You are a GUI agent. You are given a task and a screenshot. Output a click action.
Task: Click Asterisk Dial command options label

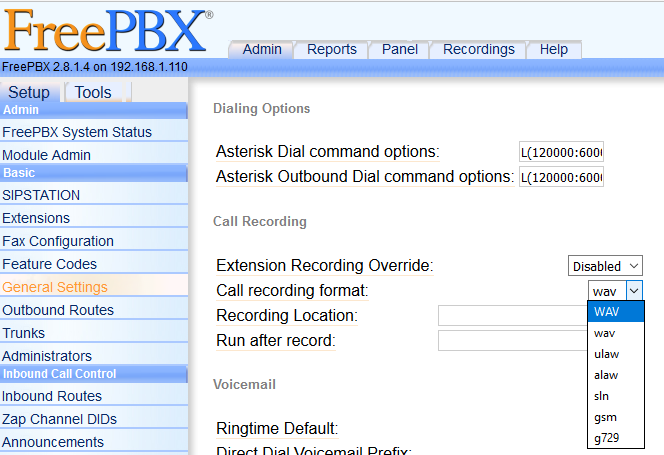coord(328,152)
